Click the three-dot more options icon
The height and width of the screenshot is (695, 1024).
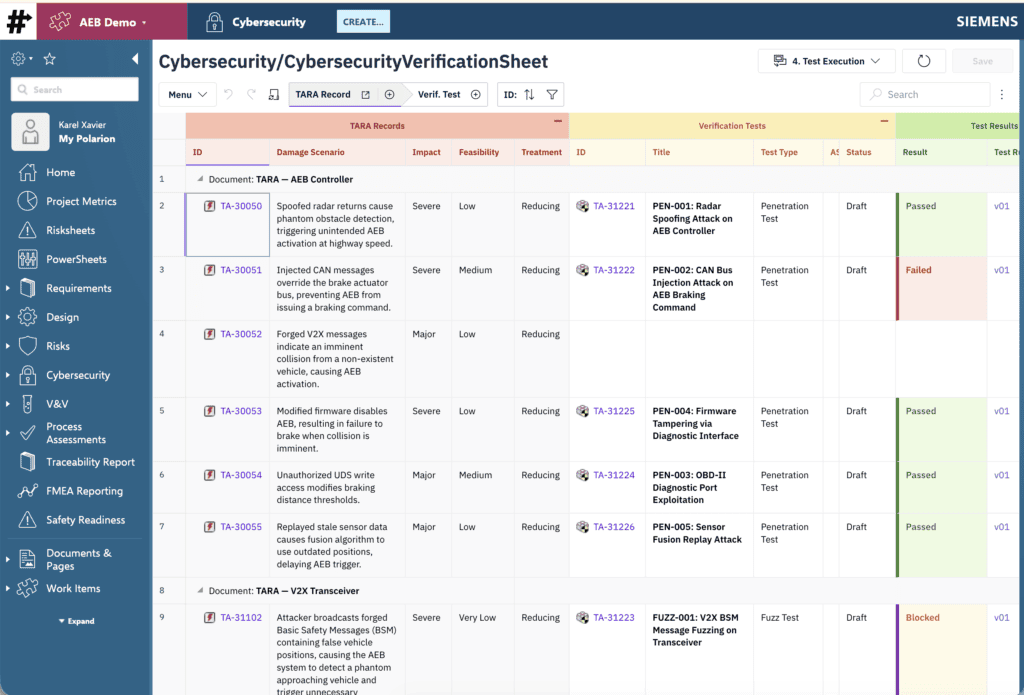coord(1002,95)
